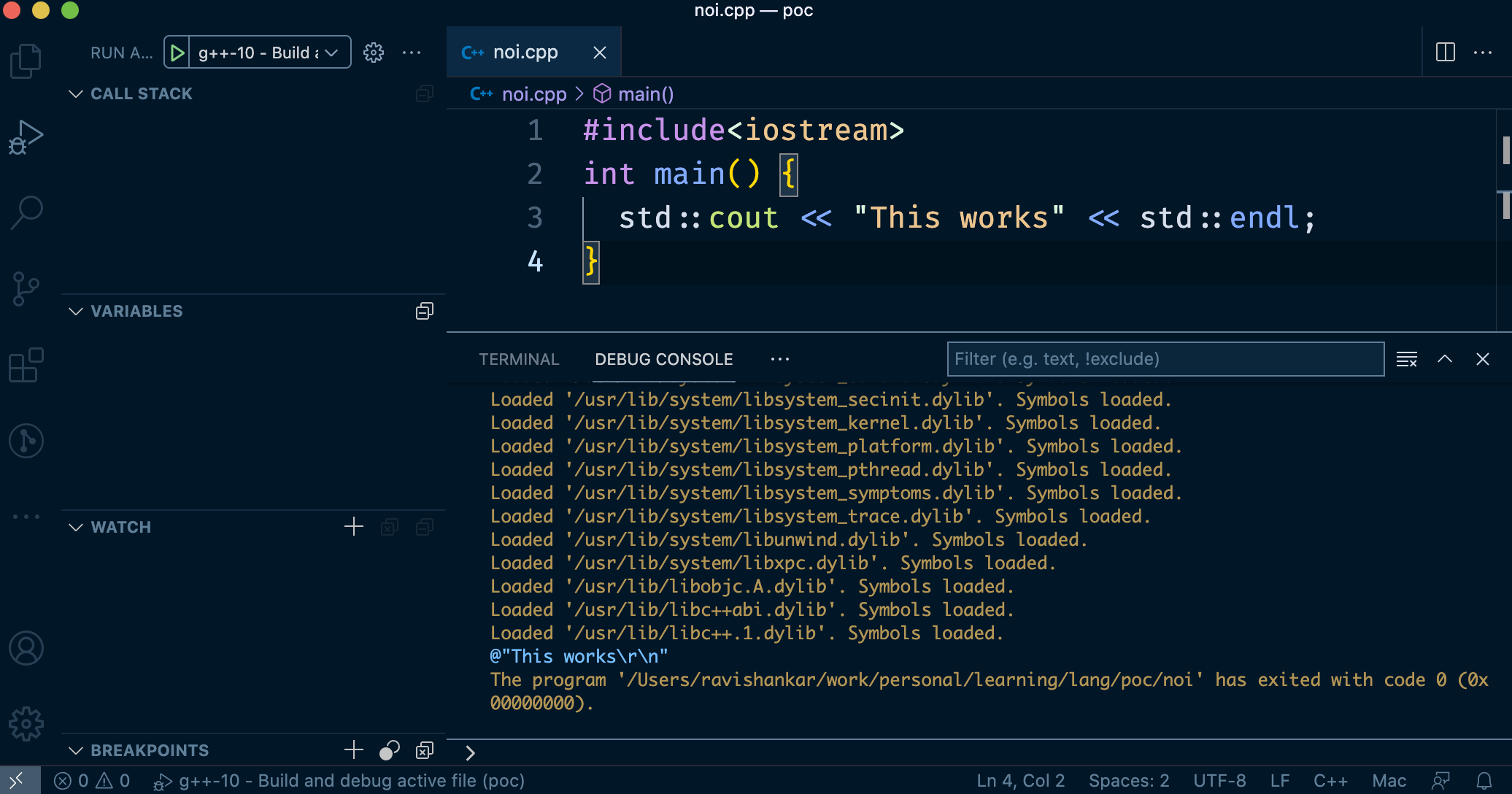Open launch.json via debug gear icon
The height and width of the screenshot is (794, 1512).
374,53
